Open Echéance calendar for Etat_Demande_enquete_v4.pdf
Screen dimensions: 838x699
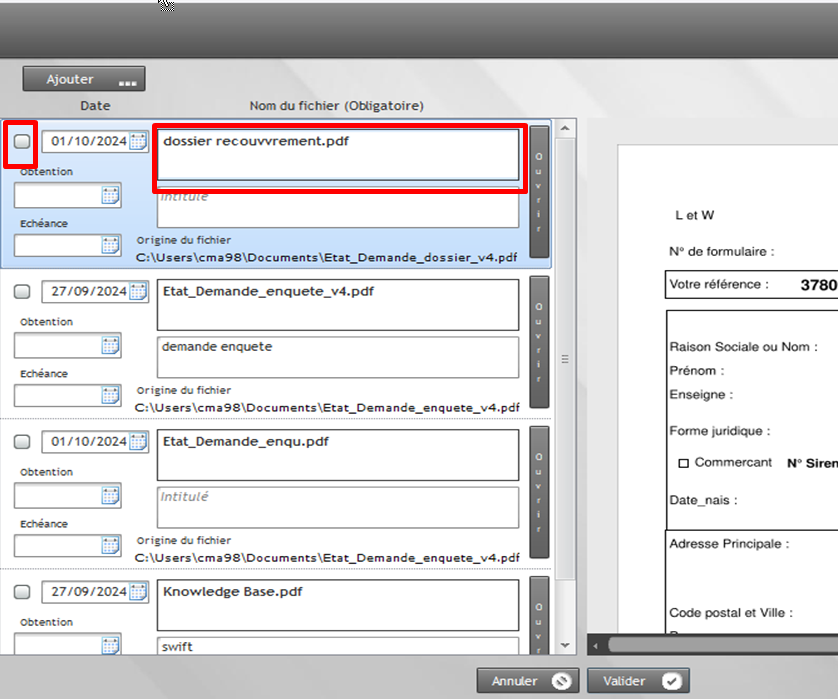(x=110, y=396)
